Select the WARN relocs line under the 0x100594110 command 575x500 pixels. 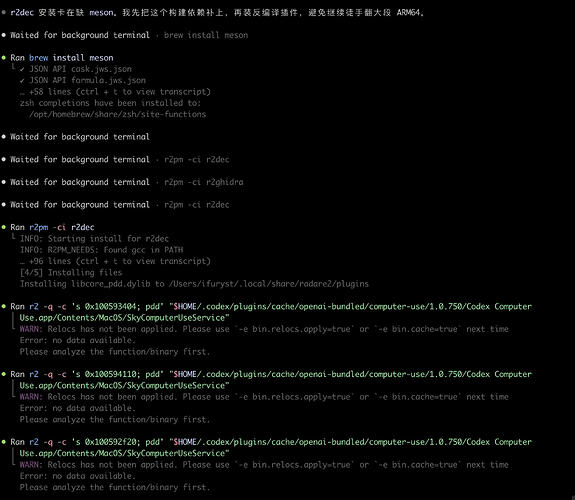click(x=264, y=397)
